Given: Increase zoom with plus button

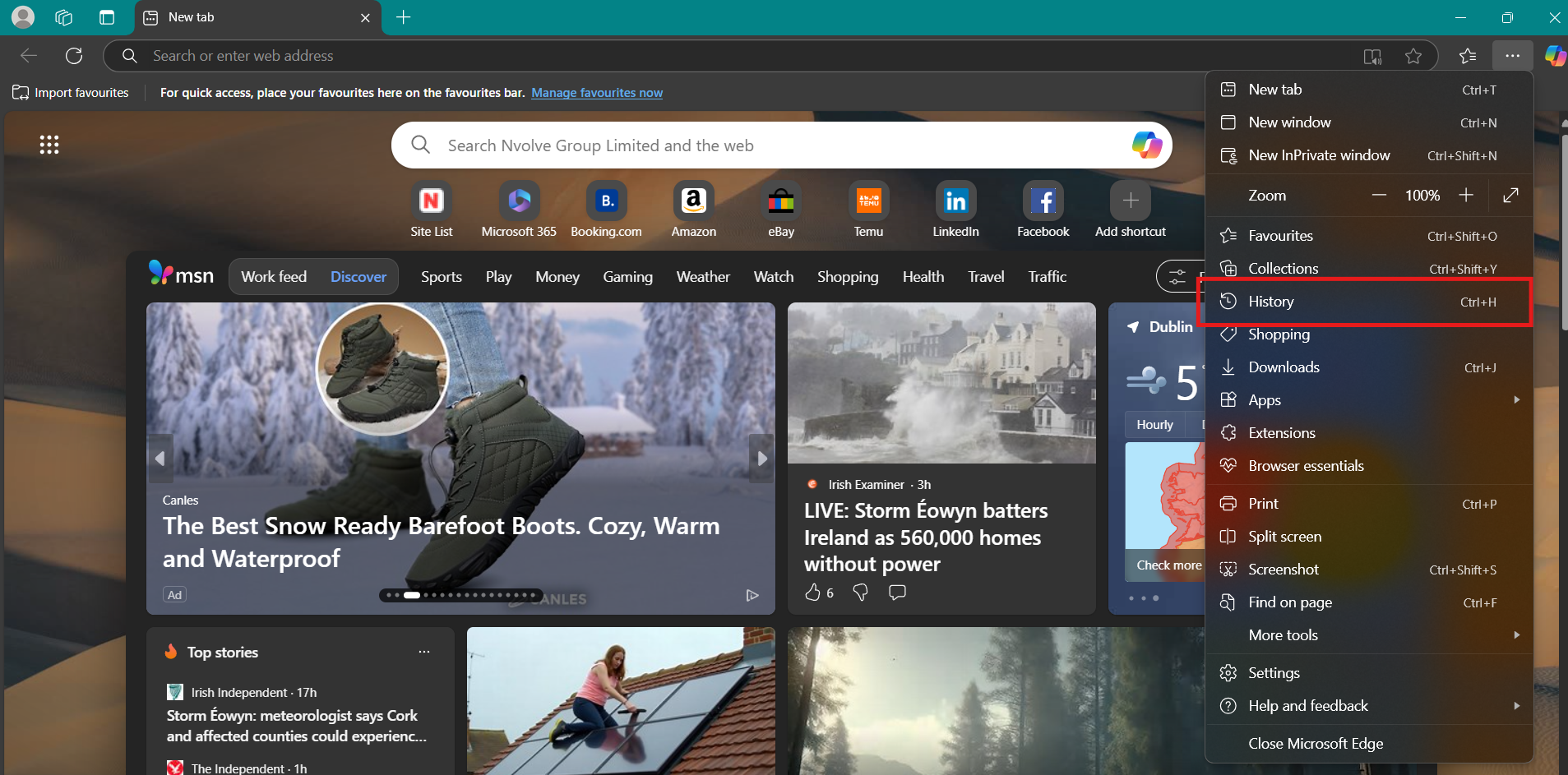Looking at the screenshot, I should click(1466, 196).
